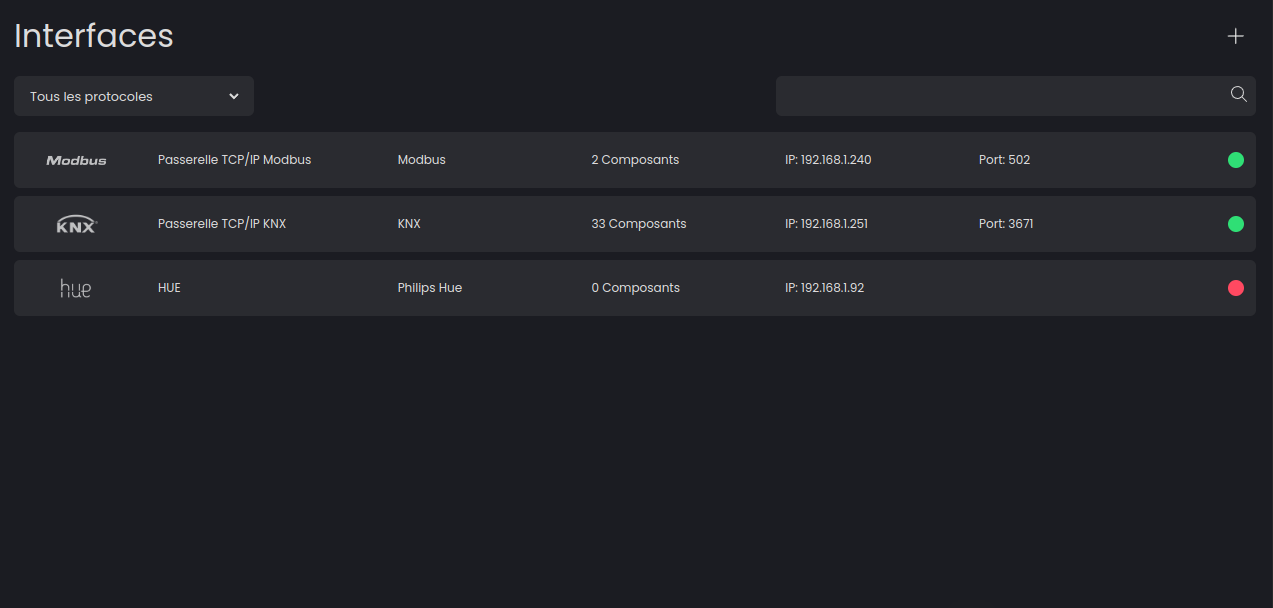Click the Modbus protocol logo icon
Image resolution: width=1273 pixels, height=608 pixels.
(75, 159)
